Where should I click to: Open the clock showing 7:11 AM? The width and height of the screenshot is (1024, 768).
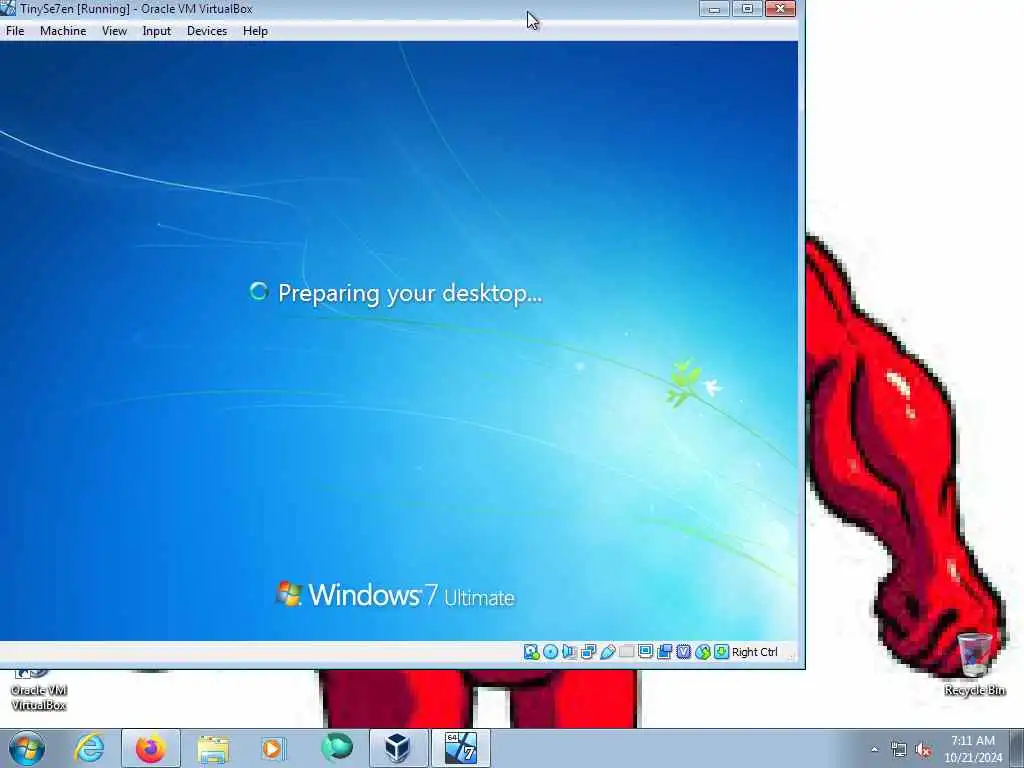coord(972,749)
